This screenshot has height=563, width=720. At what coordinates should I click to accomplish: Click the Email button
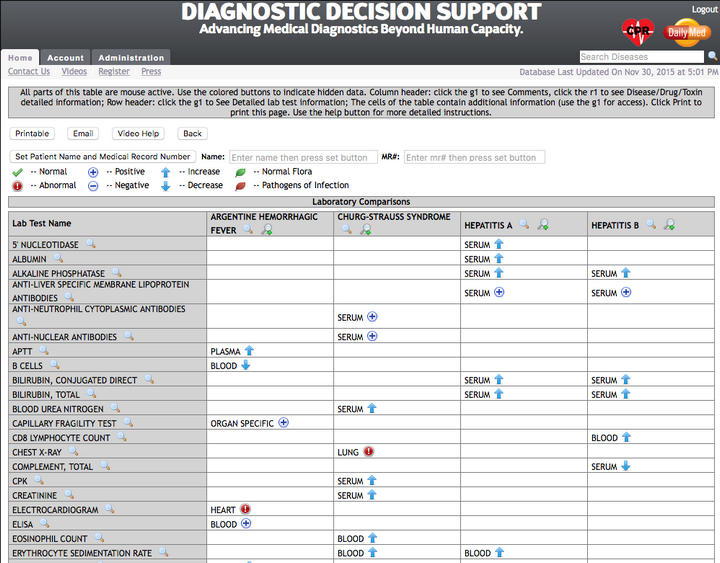tap(83, 134)
